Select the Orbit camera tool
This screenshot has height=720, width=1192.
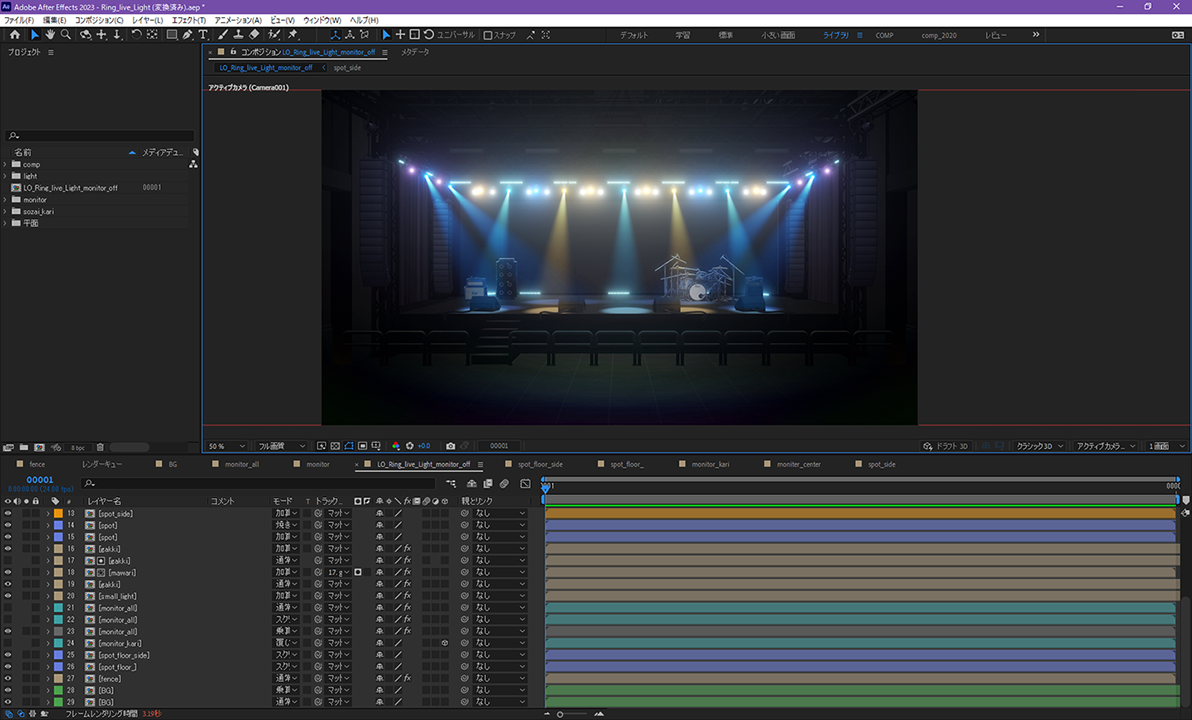click(x=85, y=35)
